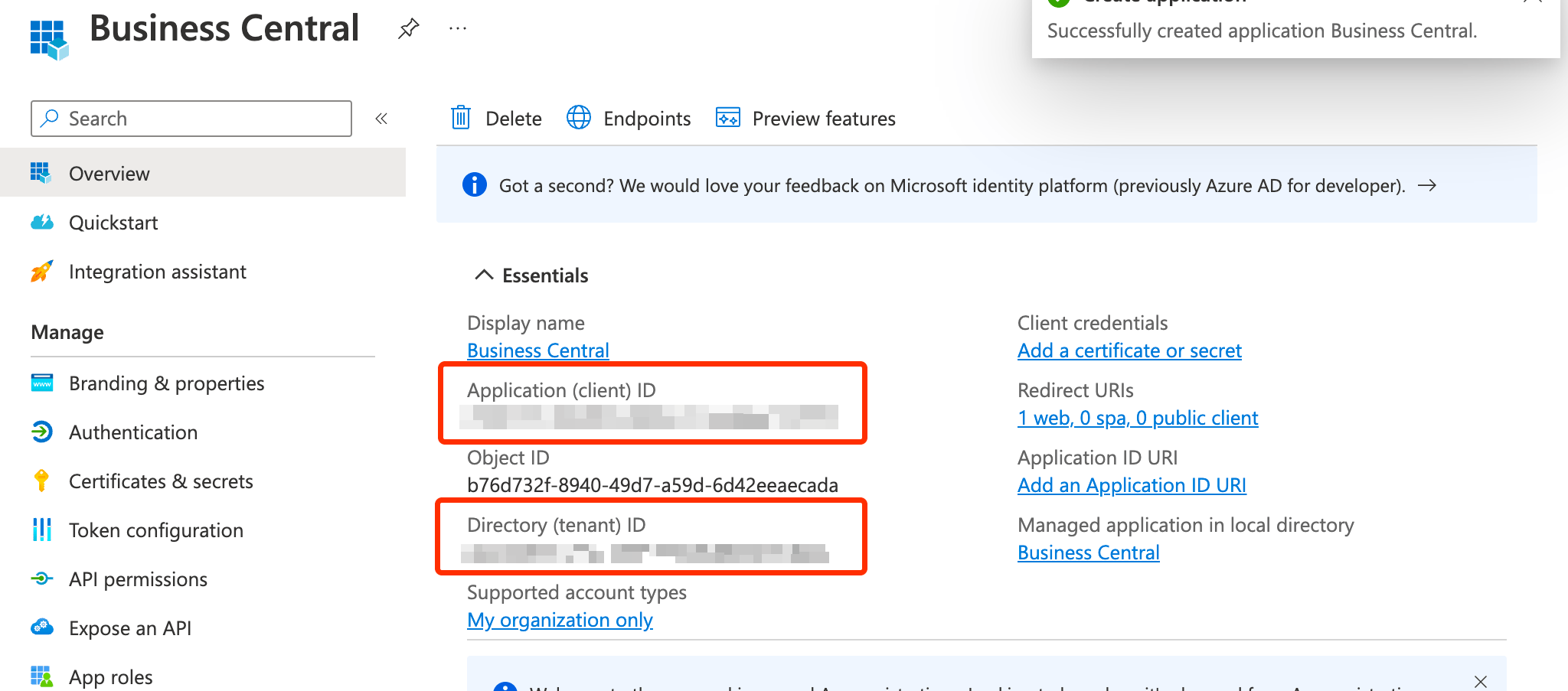This screenshot has height=691, width=1568.
Task: Focus the sidebar Search field
Action: (191, 118)
